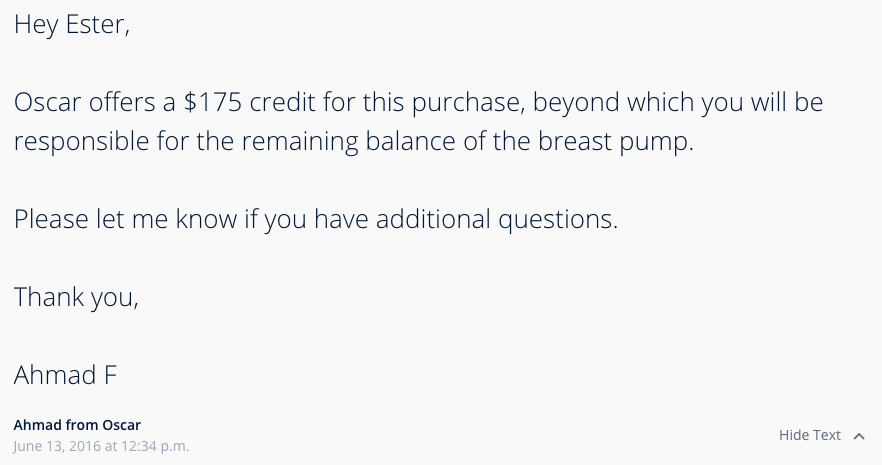This screenshot has width=882, height=465.
Task: Open sender name Ahmad from Oscar
Action: 77,425
